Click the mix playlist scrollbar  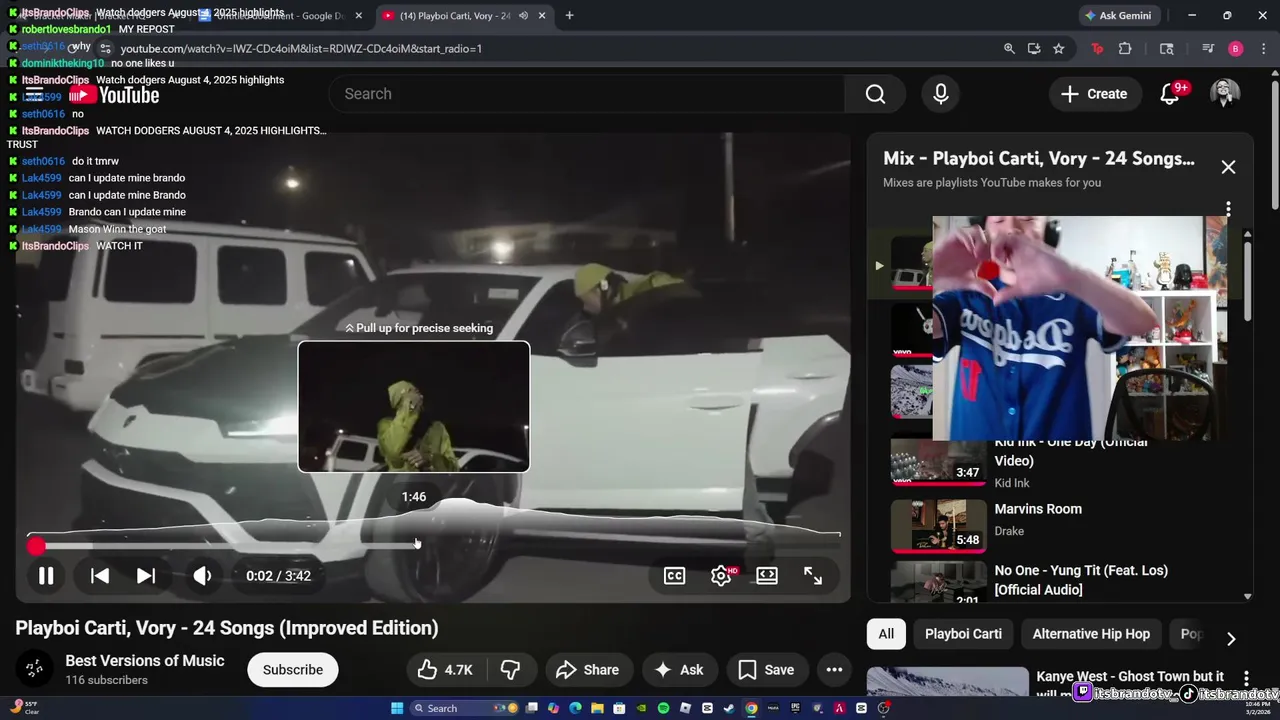(x=1247, y=280)
